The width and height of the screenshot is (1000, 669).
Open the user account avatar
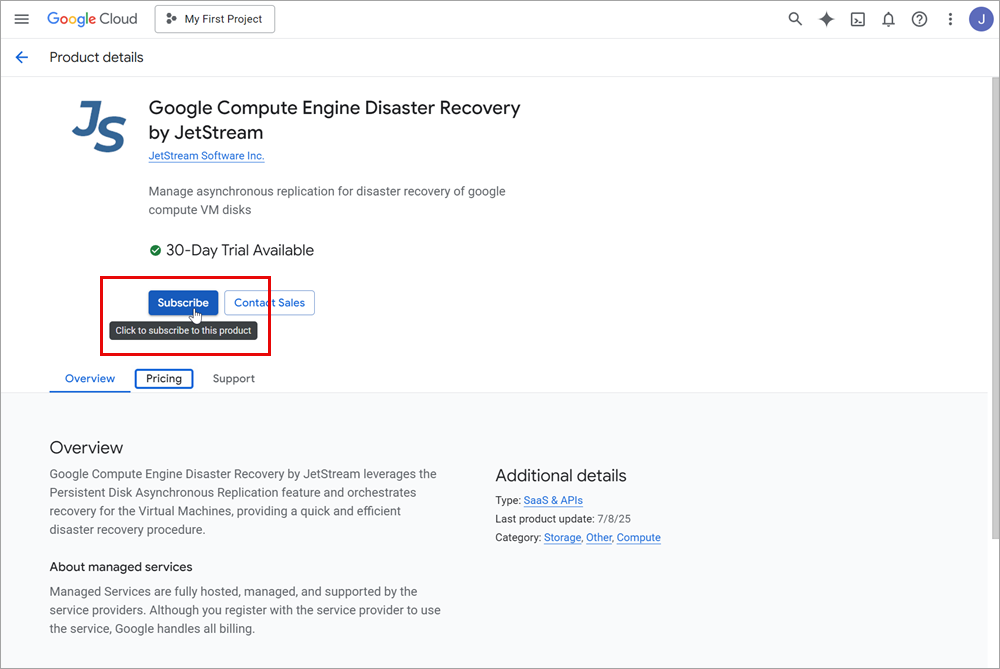point(981,19)
